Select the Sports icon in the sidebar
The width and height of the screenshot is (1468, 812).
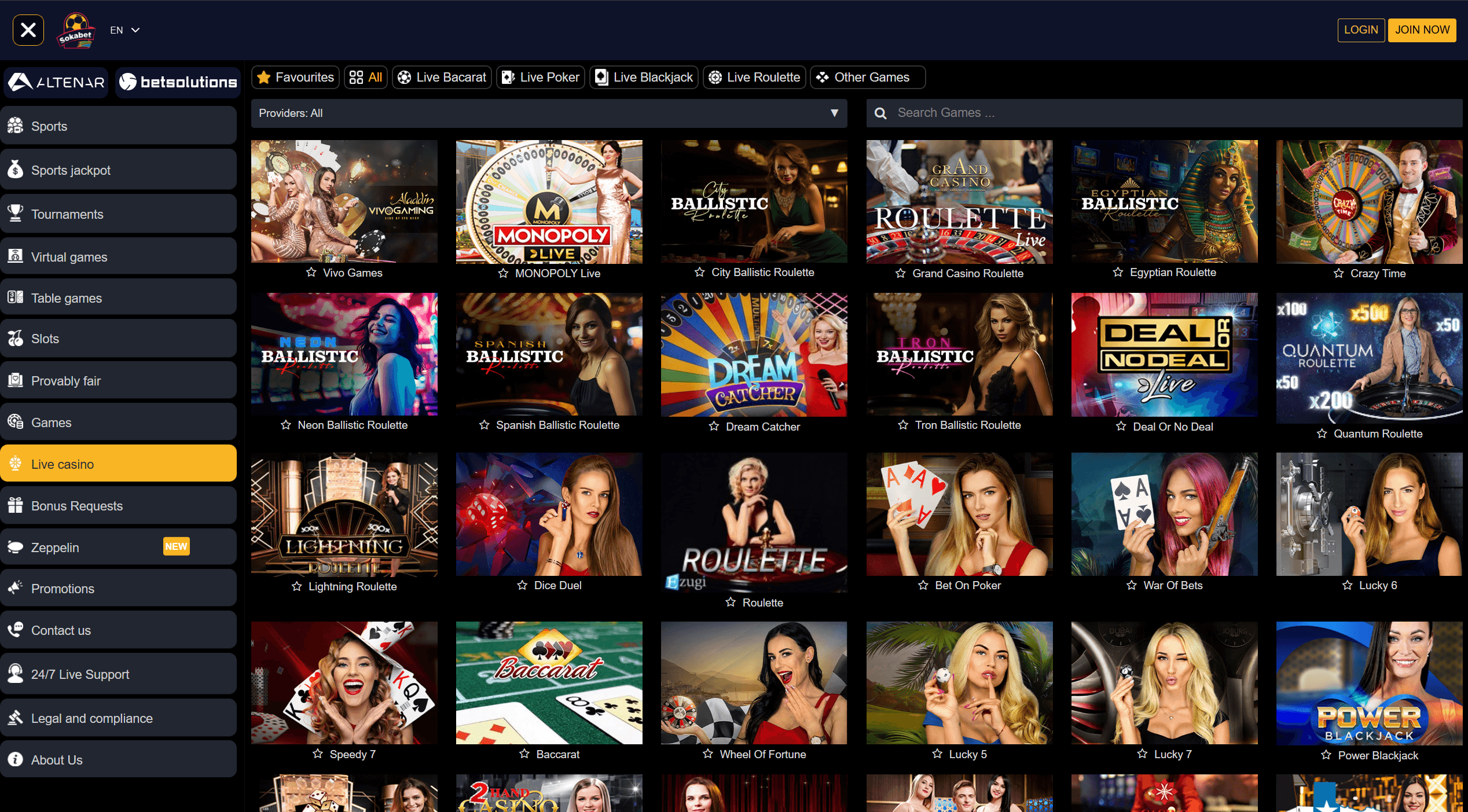pos(16,126)
